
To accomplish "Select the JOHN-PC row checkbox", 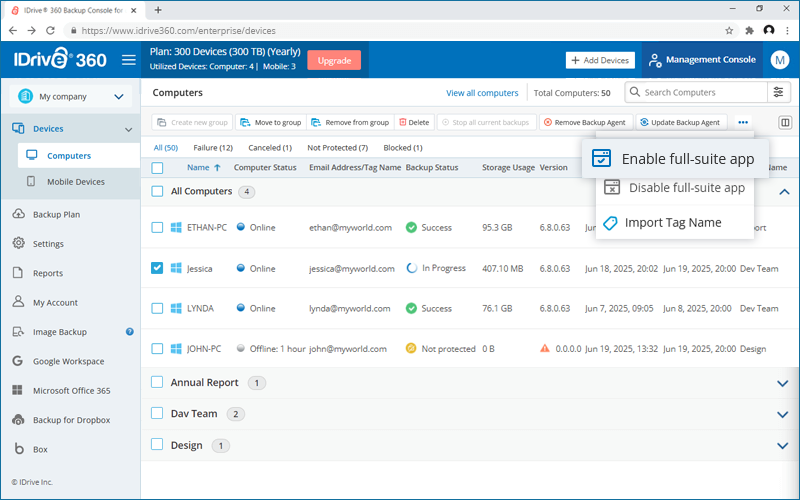I will 157,348.
